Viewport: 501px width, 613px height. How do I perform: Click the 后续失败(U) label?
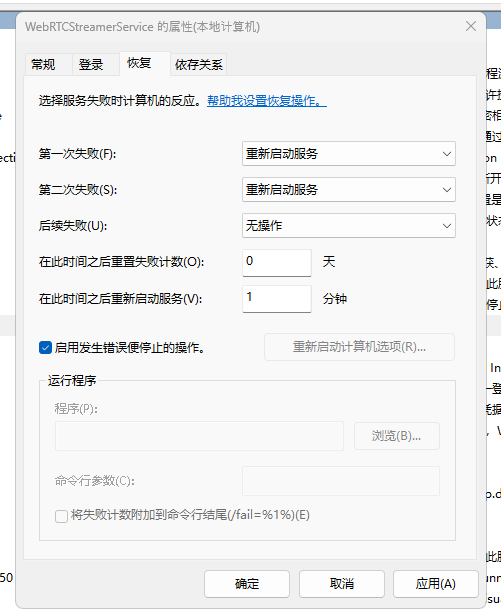tap(73, 226)
